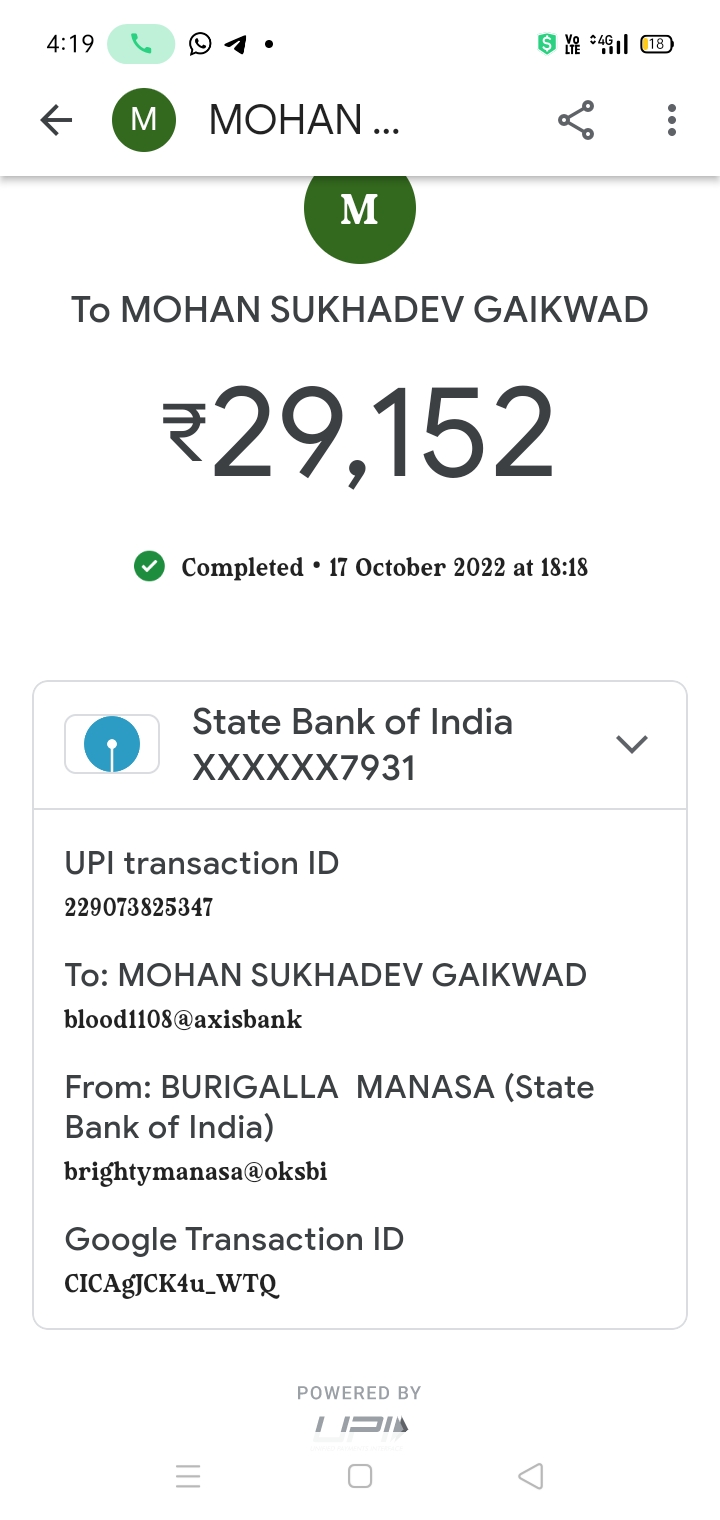
Task: Open Android recent apps menu button
Action: pos(188,1476)
